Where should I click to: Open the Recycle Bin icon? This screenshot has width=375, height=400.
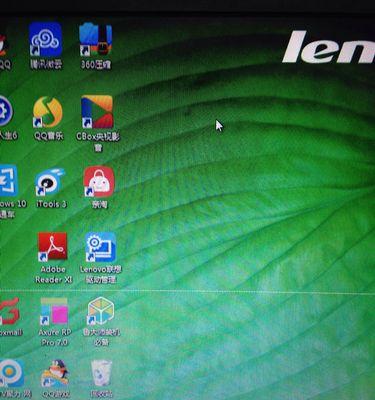(101, 373)
